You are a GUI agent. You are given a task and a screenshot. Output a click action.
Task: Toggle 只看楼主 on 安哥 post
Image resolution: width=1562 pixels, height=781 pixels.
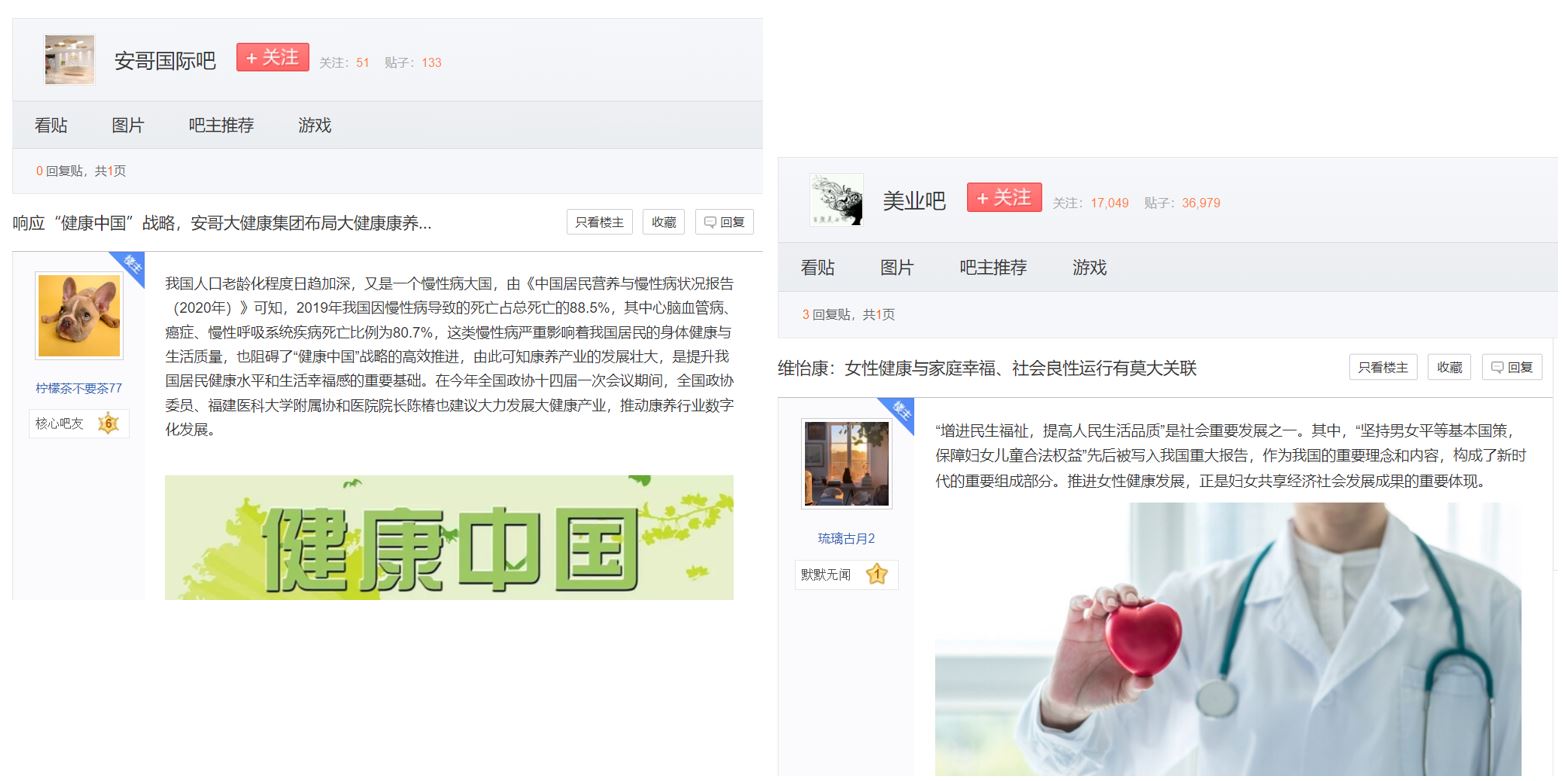[x=599, y=222]
